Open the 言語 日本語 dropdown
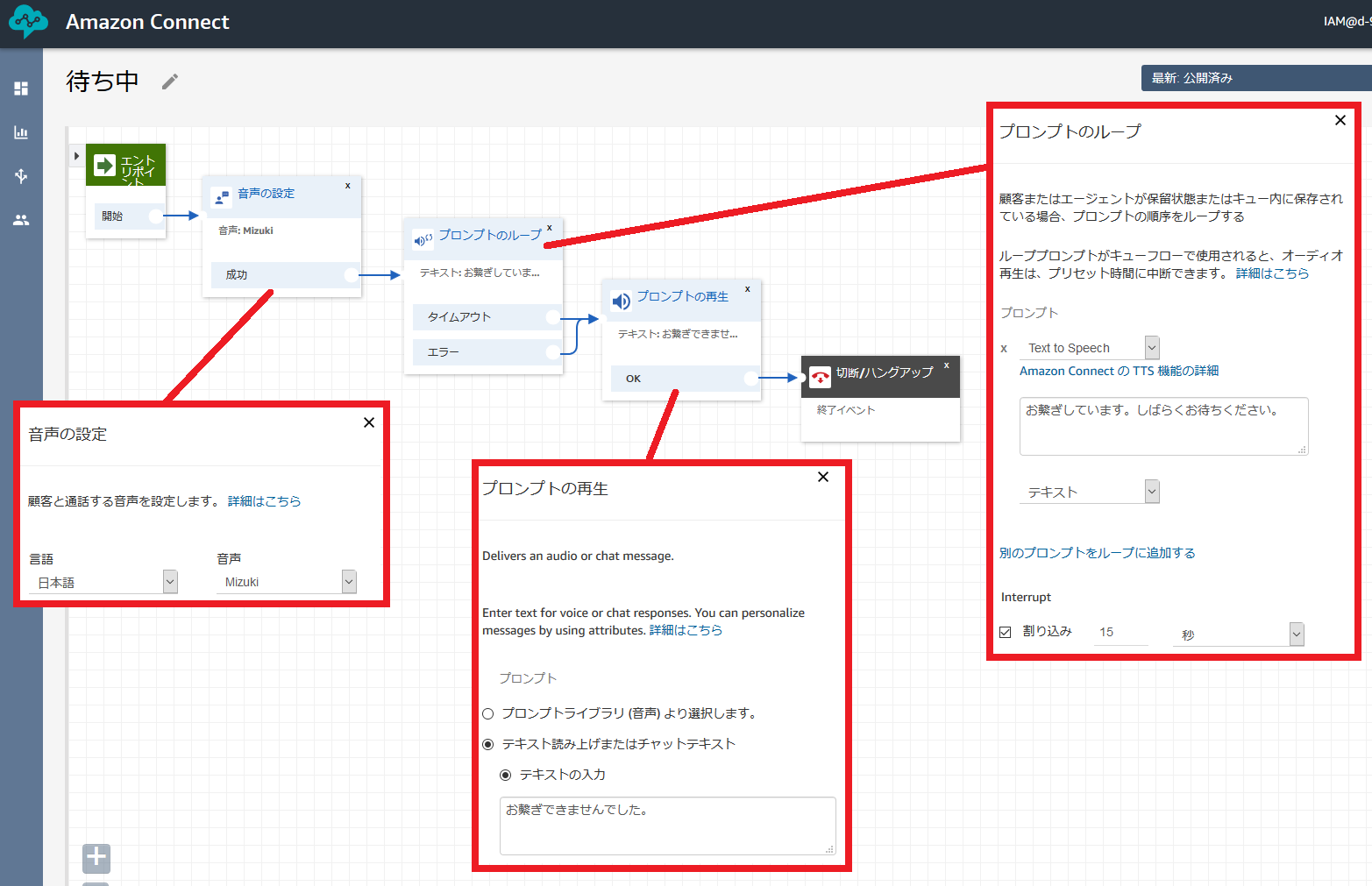Image resolution: width=1372 pixels, height=886 pixels. (103, 582)
